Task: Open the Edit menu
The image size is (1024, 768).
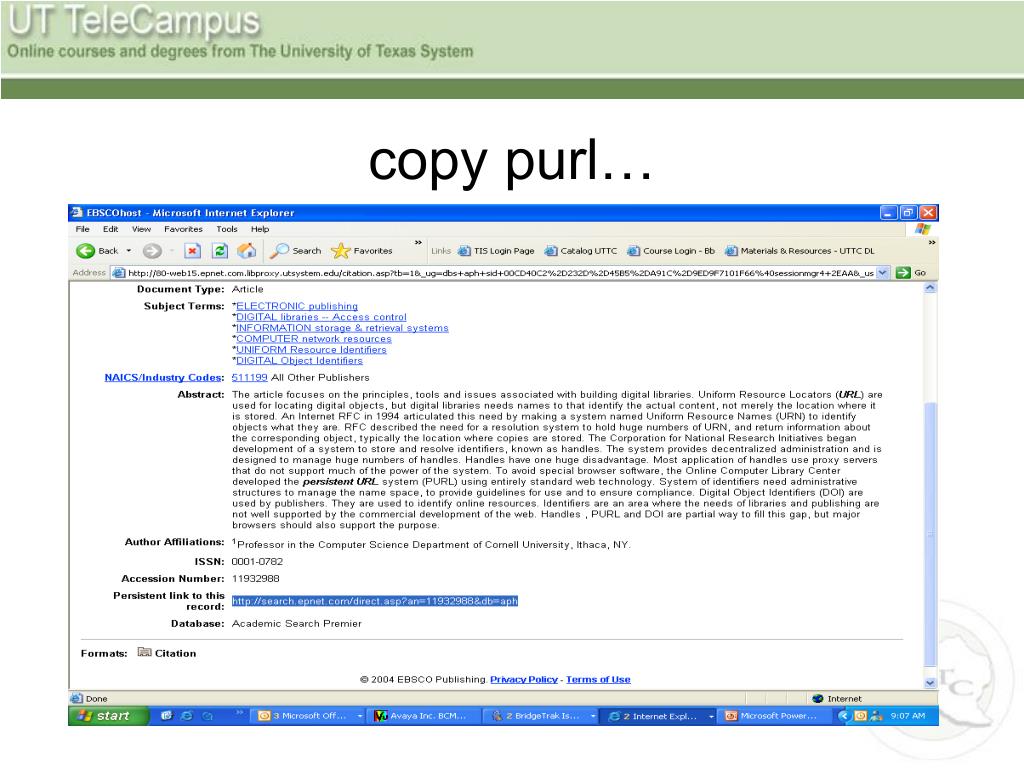Action: (110, 229)
